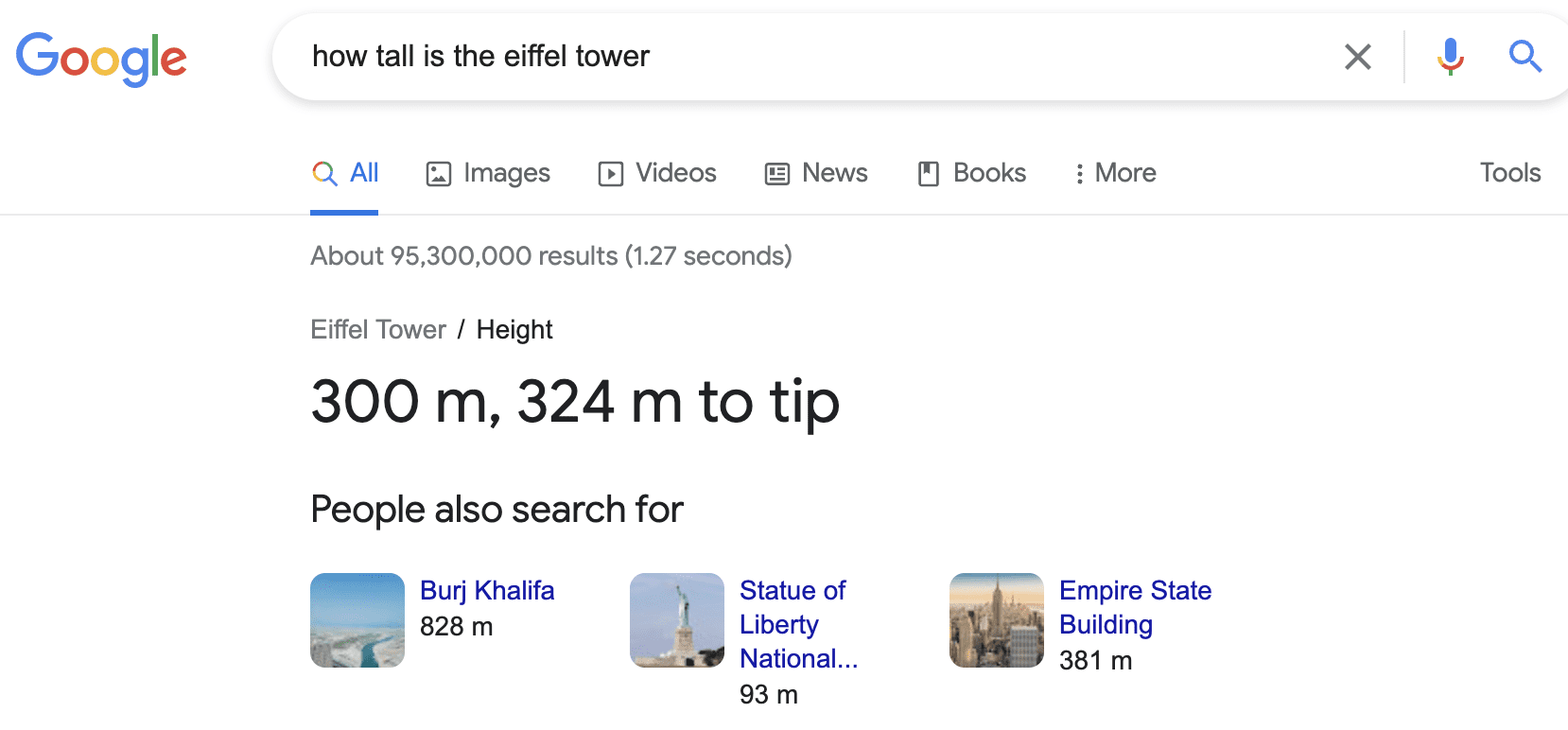Viewport: 1568px width, 730px height.
Task: Click the book icon beside Books
Action: pyautogui.click(x=931, y=173)
